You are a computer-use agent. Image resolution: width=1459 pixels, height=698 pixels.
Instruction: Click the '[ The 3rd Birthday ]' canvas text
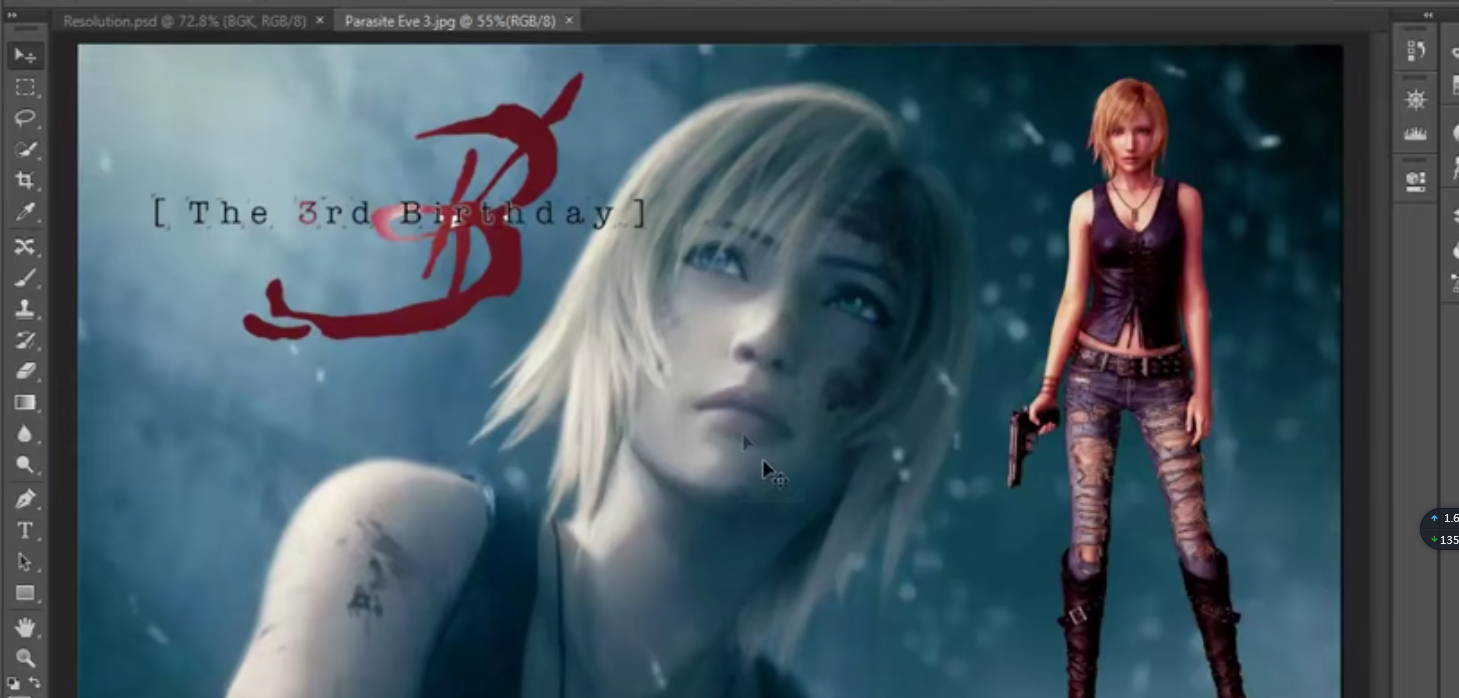pyautogui.click(x=399, y=213)
